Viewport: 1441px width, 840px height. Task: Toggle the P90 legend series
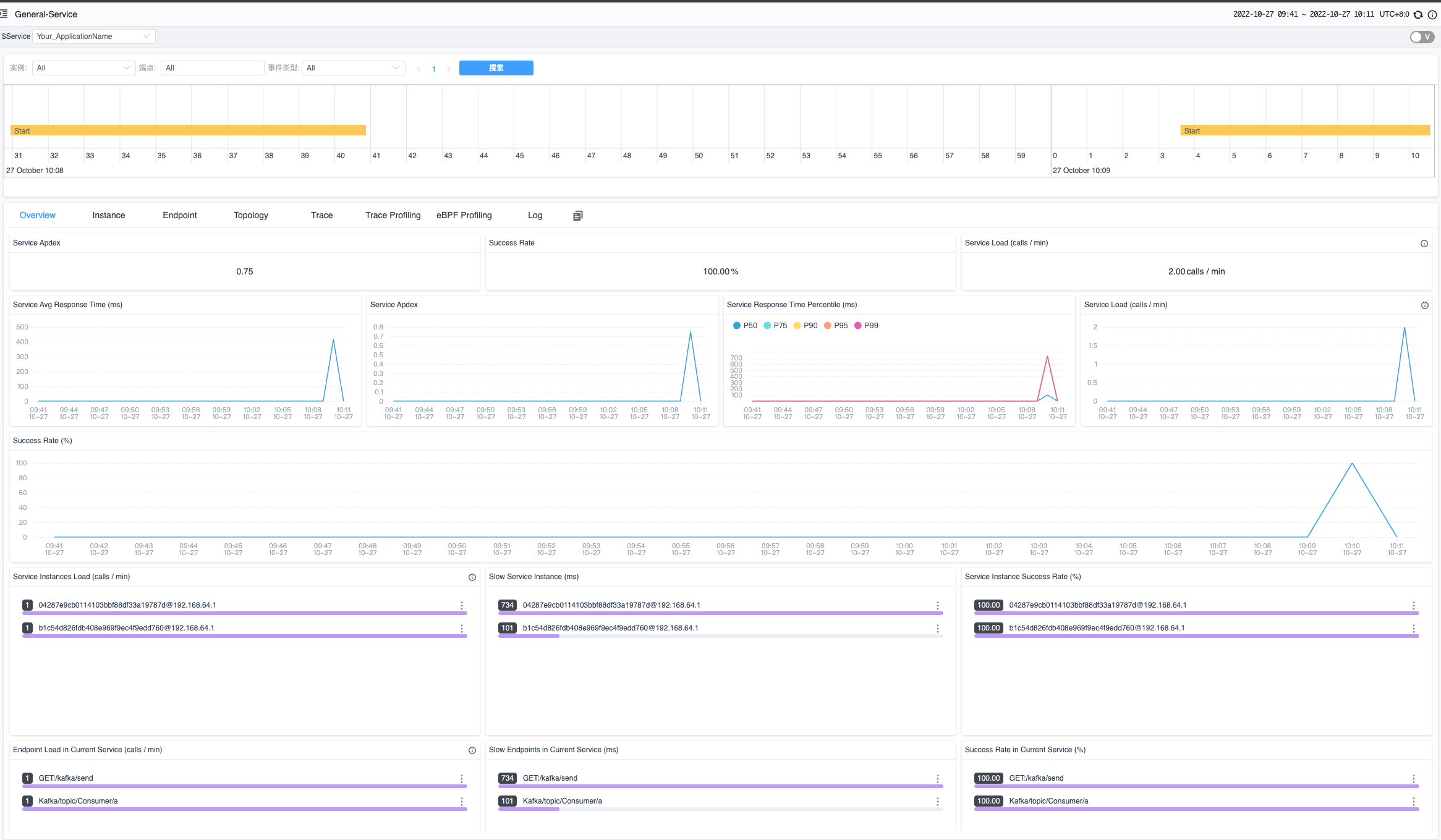806,326
